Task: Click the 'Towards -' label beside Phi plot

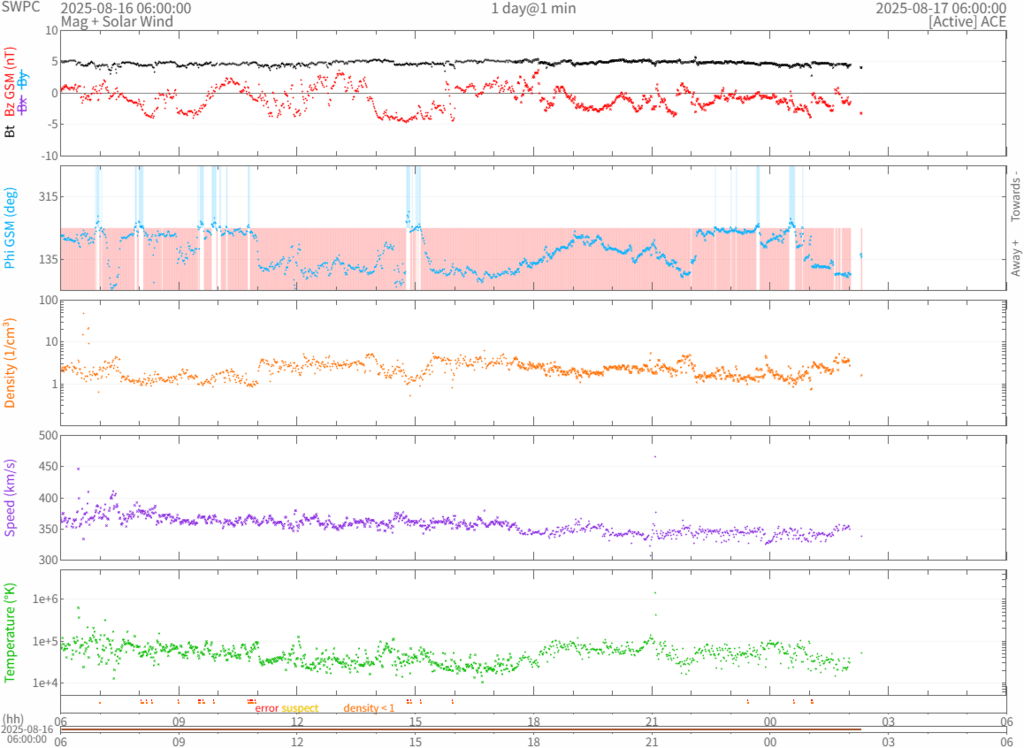Action: 1016,193
